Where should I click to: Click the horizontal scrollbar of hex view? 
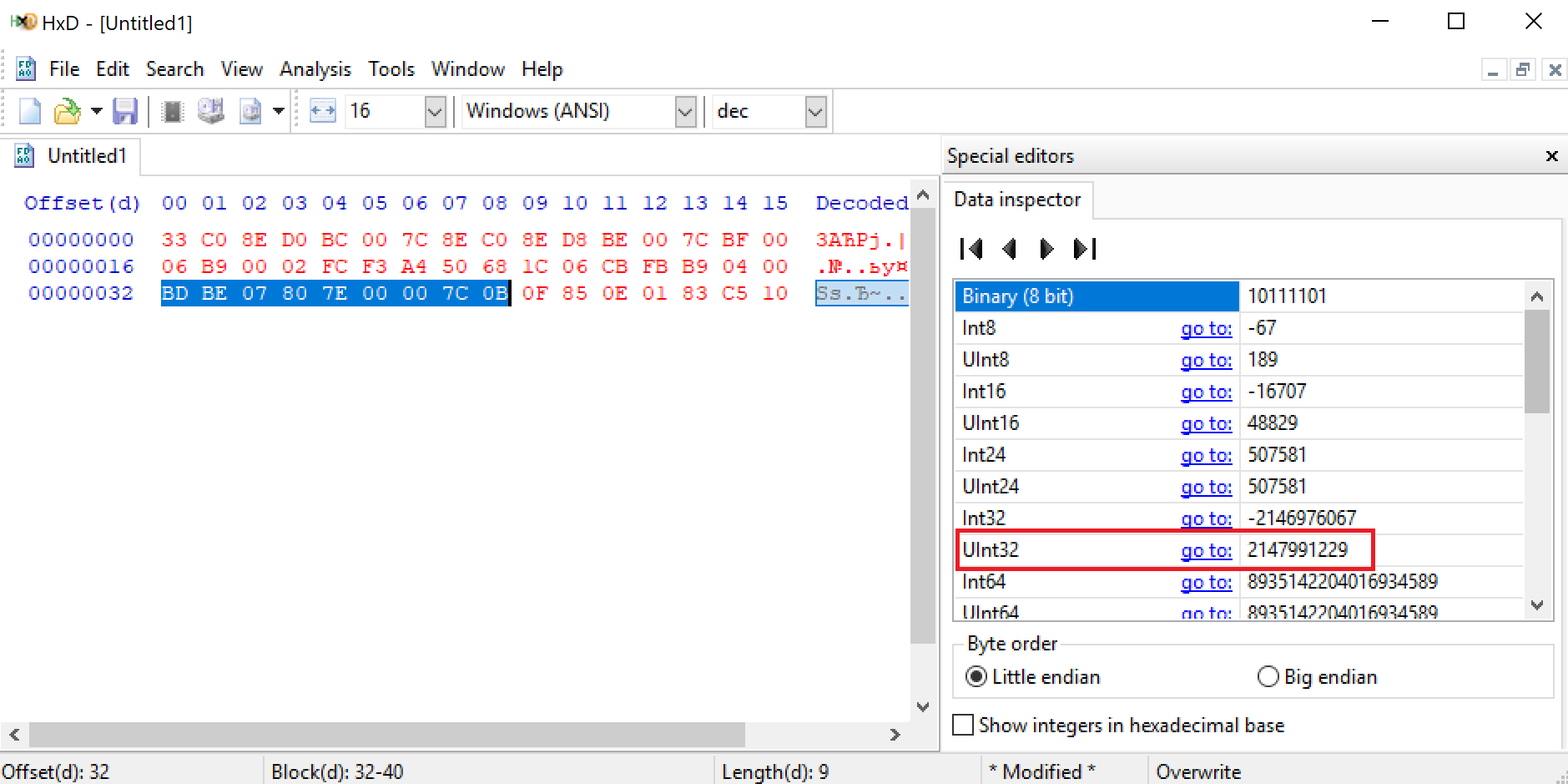click(x=387, y=735)
